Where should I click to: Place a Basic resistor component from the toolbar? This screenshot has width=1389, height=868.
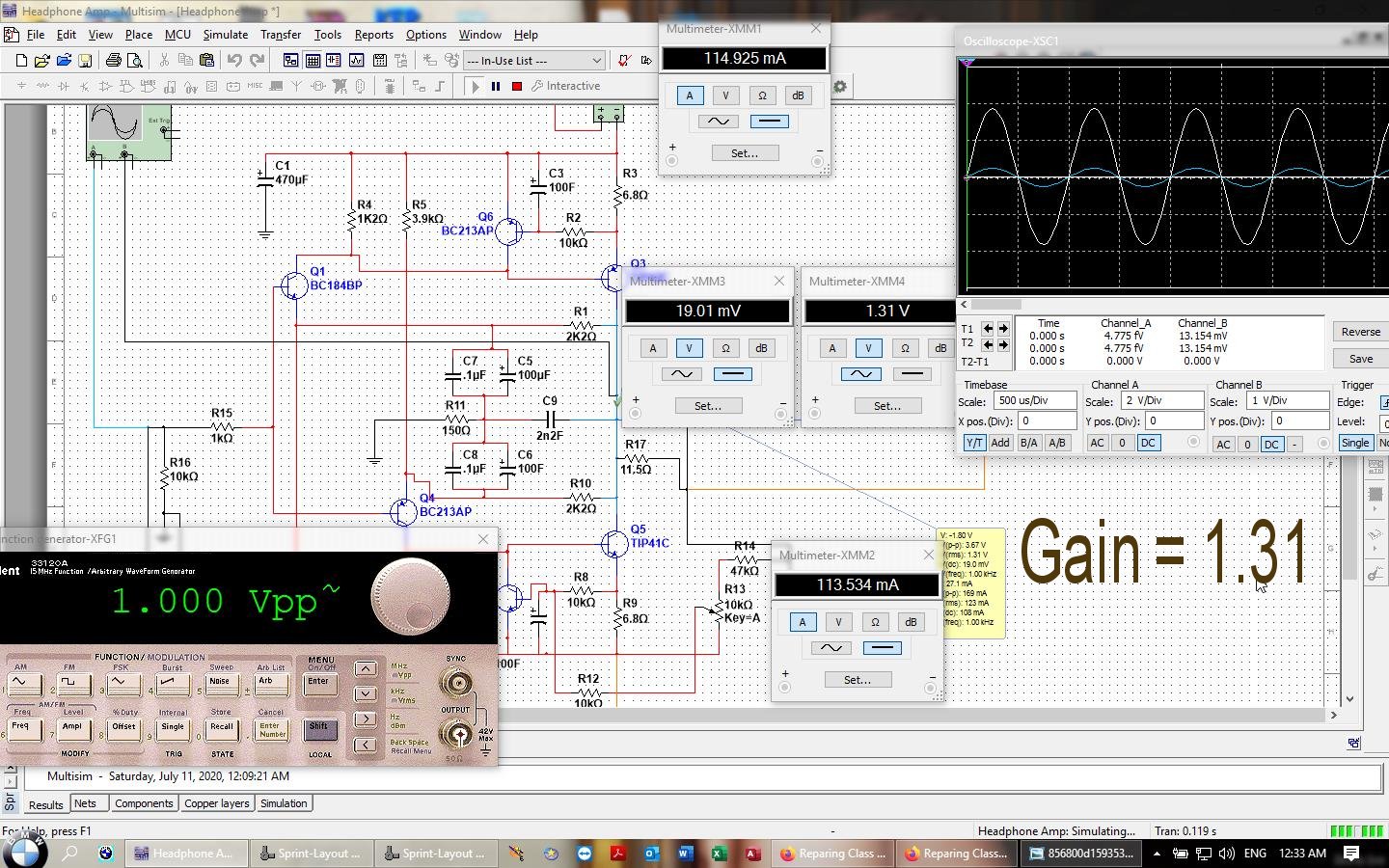pyautogui.click(x=42, y=86)
